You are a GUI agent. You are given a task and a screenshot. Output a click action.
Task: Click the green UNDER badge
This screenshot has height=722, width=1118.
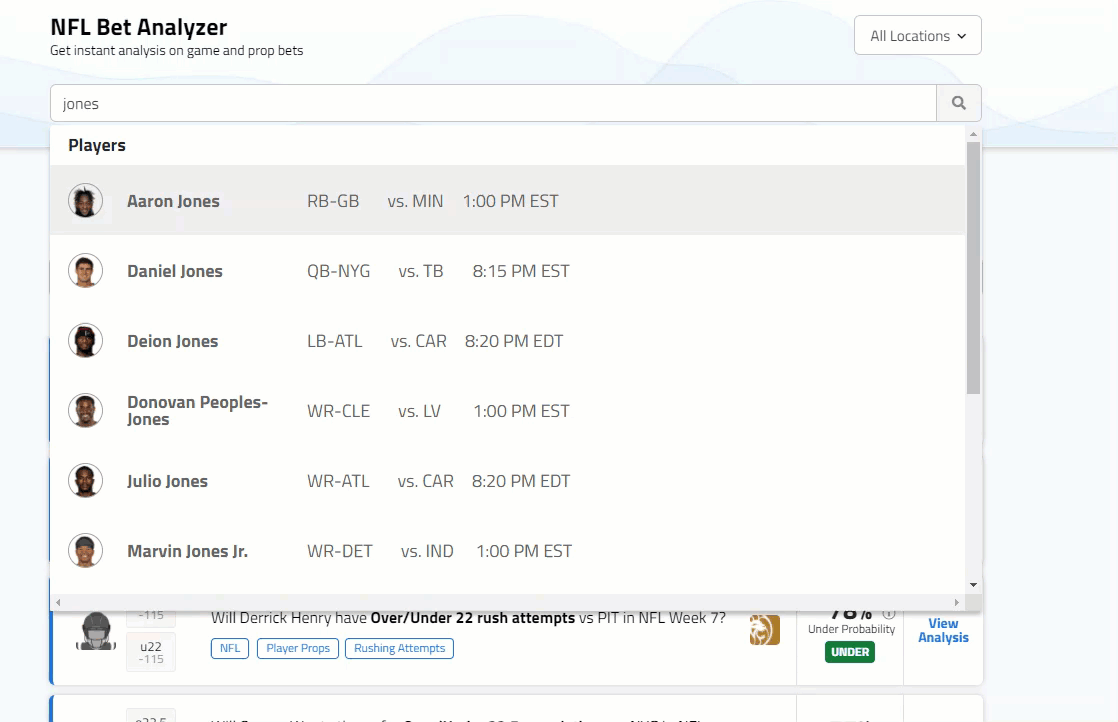[850, 651]
